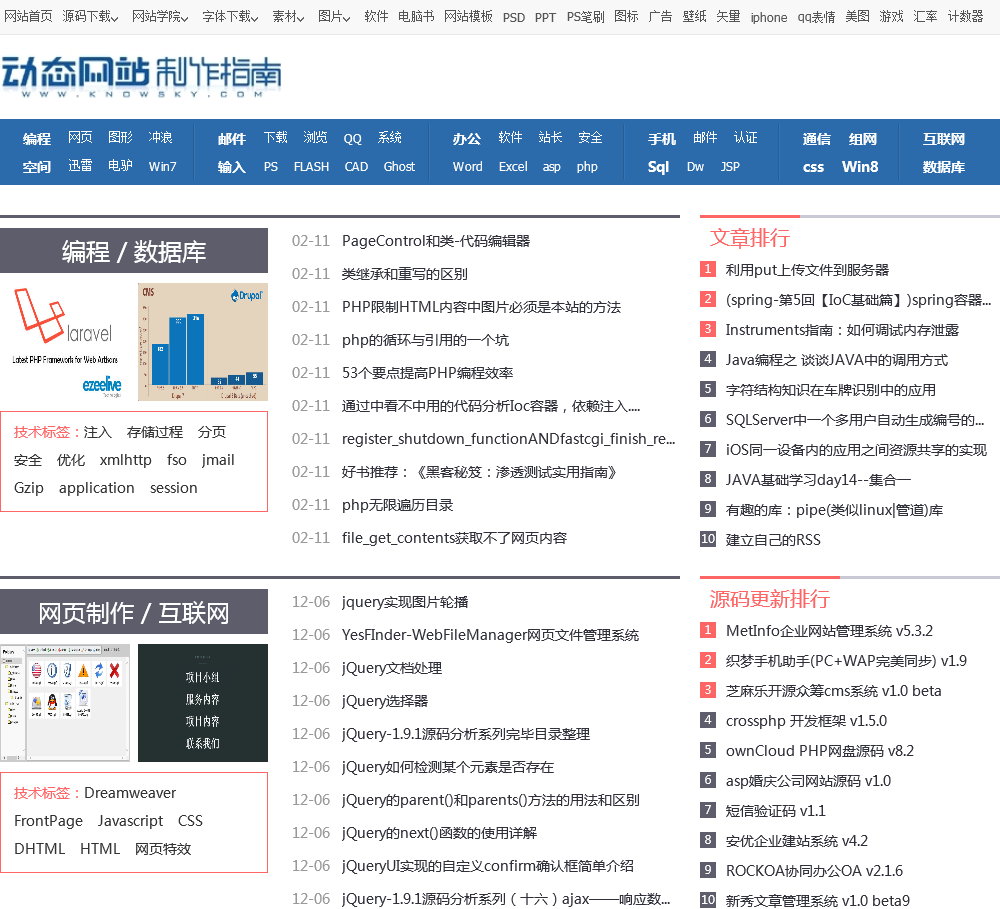The height and width of the screenshot is (909, 1000).
Task: Open 计数器 in the top menu
Action: click(x=966, y=17)
